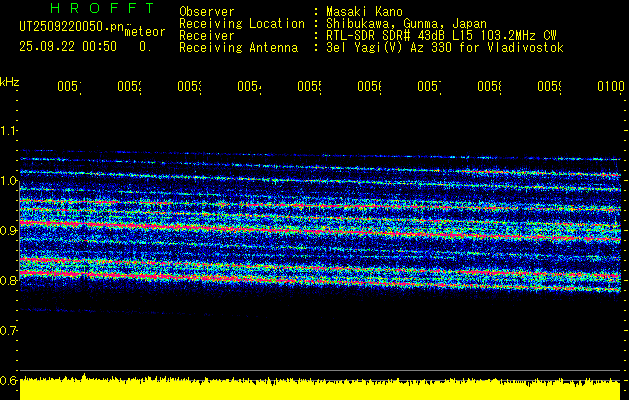Click the meteor count value '0.'
629x400 pixels.
[x=145, y=47]
